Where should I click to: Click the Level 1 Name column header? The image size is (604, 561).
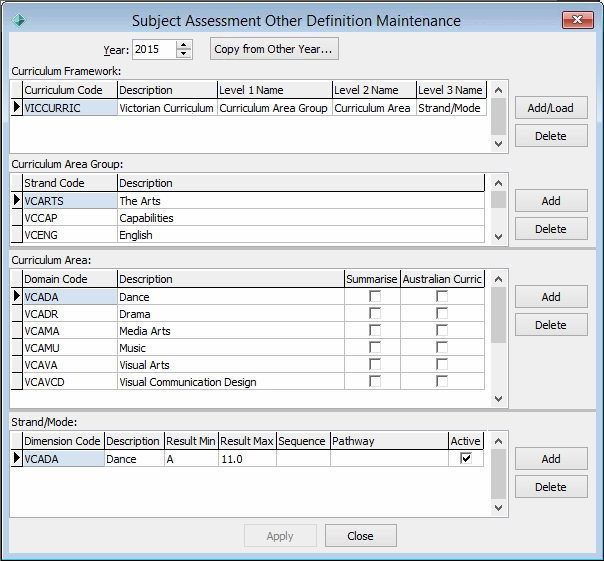(x=275, y=90)
